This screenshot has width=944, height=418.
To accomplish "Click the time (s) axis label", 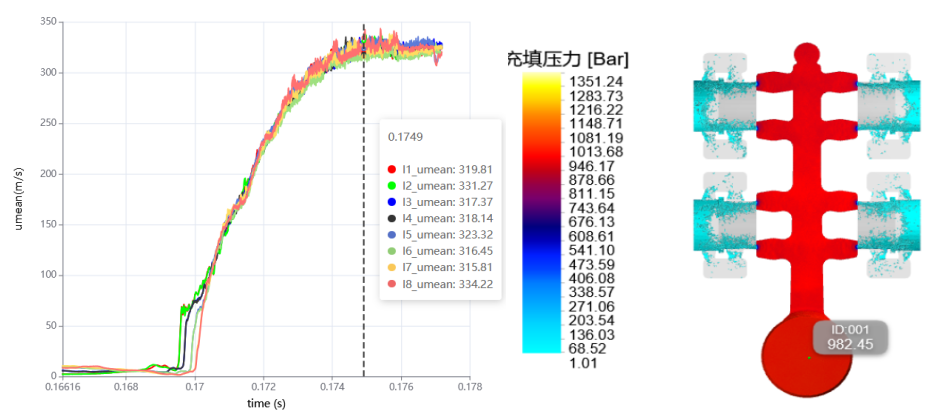I will point(266,404).
